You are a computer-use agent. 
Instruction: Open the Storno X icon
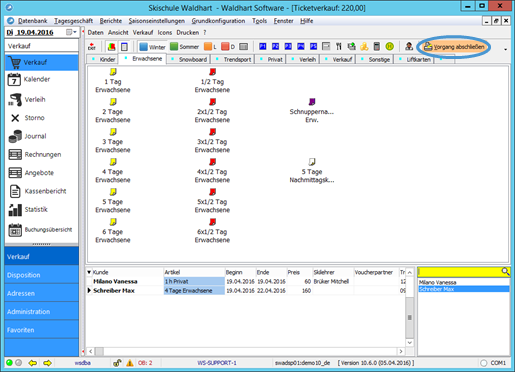pyautogui.click(x=15, y=118)
